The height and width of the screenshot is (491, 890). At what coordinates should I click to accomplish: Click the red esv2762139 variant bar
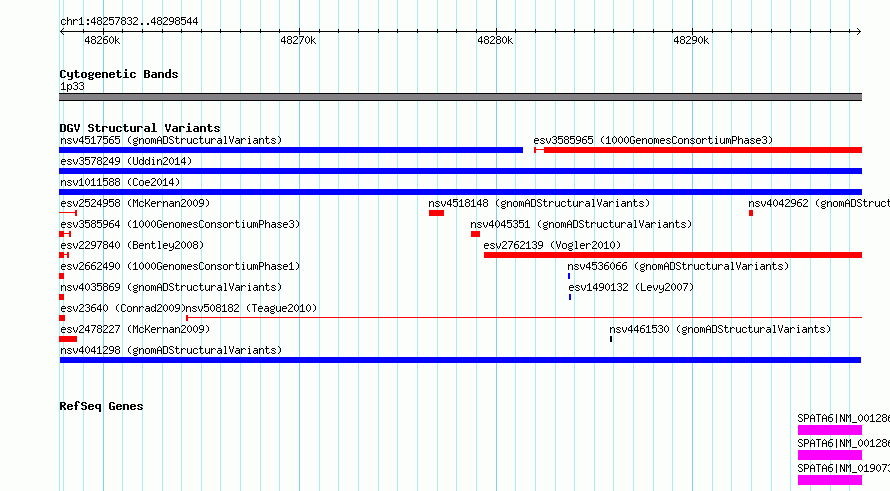673,255
